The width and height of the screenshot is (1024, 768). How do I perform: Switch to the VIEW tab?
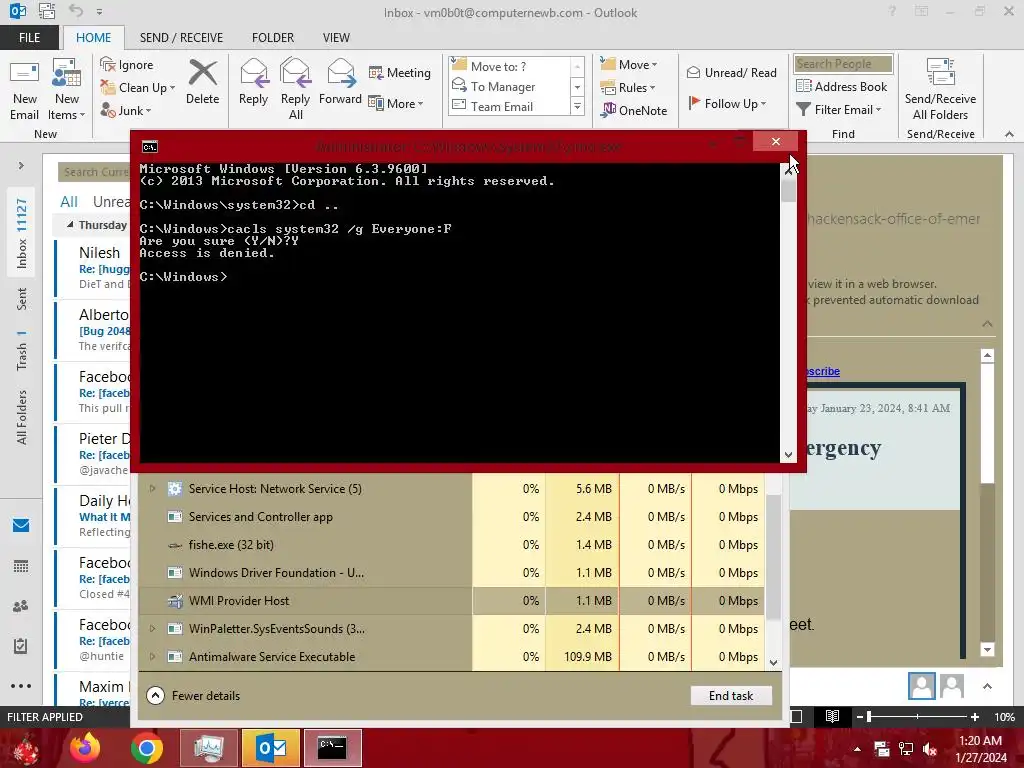[336, 37]
